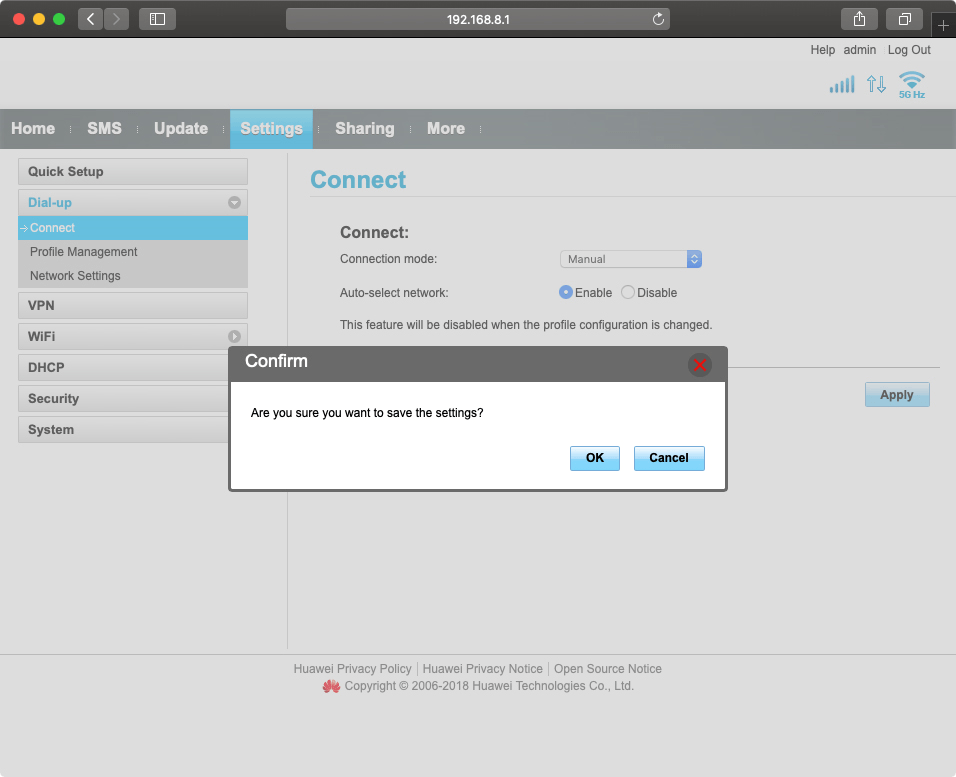The height and width of the screenshot is (777, 956).
Task: Click the 5G Hz WiFi status icon
Action: (911, 84)
